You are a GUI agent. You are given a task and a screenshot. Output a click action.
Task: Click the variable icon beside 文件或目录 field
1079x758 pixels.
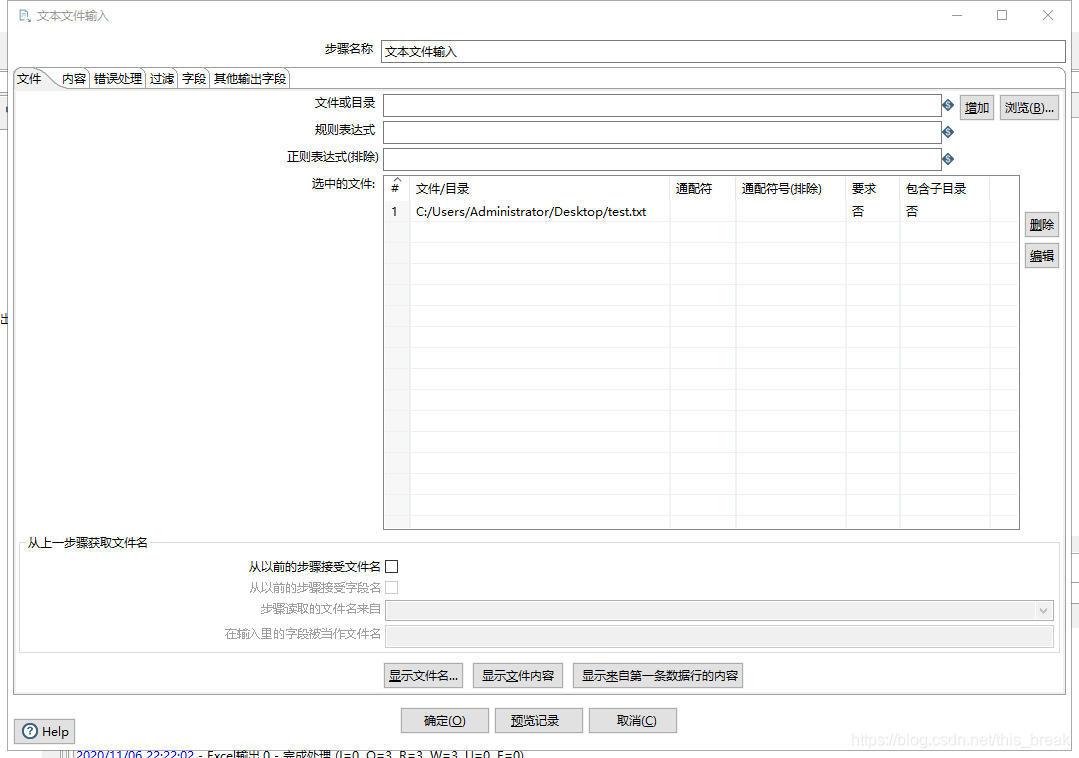tap(947, 105)
